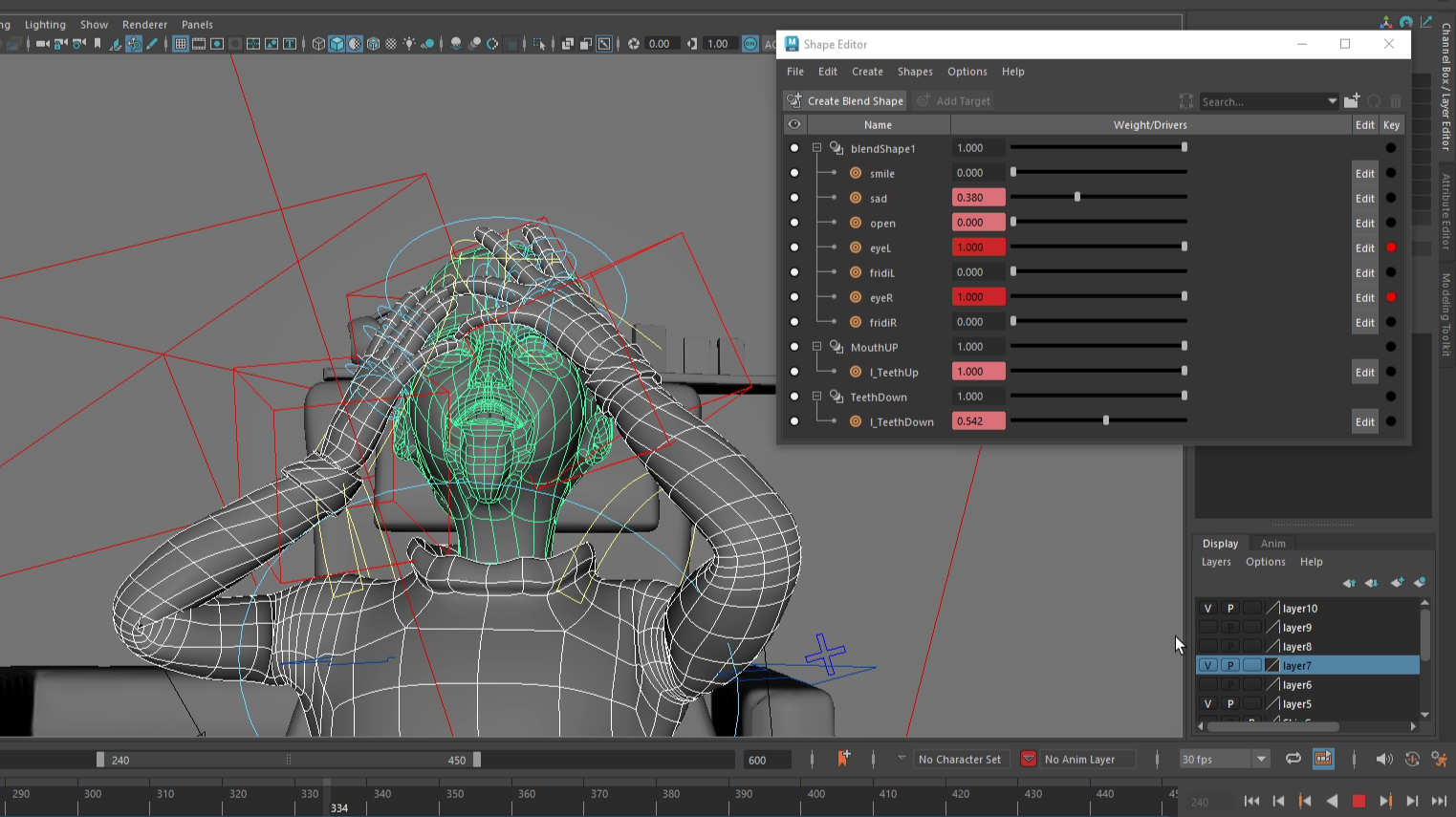This screenshot has width=1456, height=817.
Task: Click the add group folder icon in Shape Editor
Action: tap(1352, 101)
